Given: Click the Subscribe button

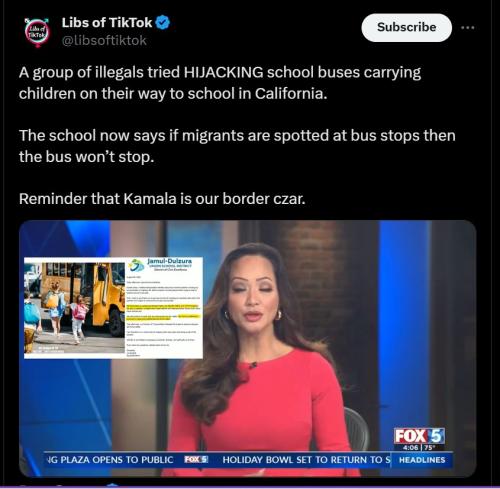Looking at the screenshot, I should 406,28.
